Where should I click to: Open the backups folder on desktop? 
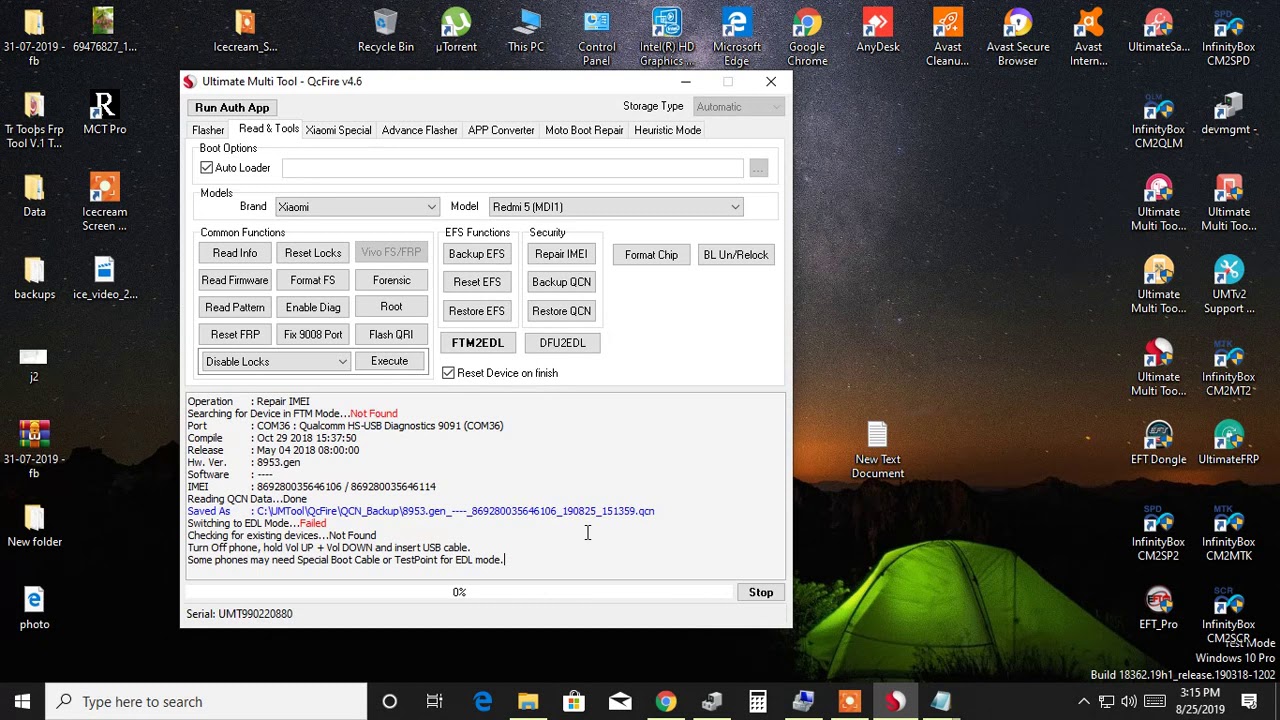[x=34, y=278]
